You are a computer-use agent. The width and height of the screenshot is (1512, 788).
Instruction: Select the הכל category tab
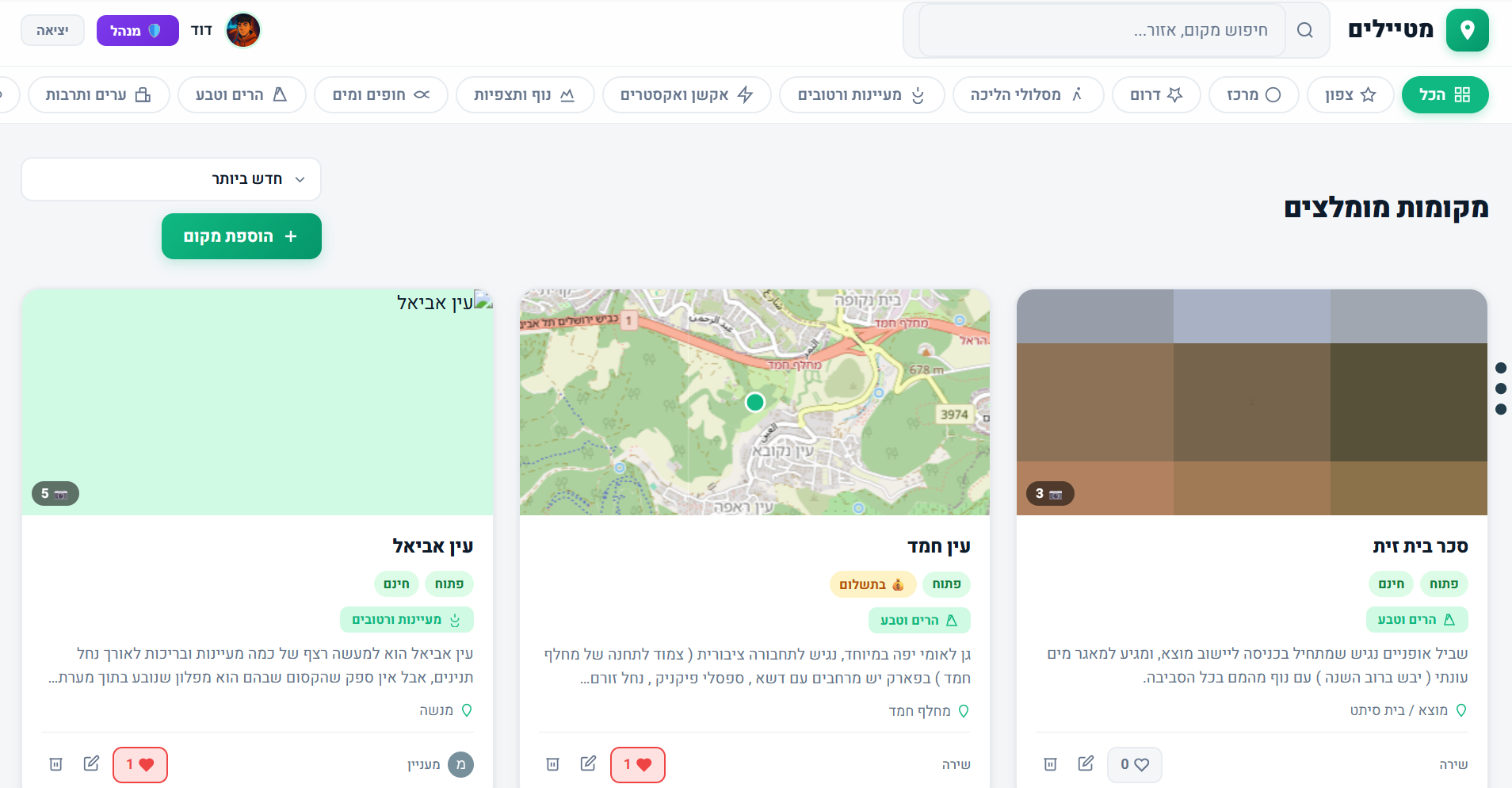coord(1444,94)
